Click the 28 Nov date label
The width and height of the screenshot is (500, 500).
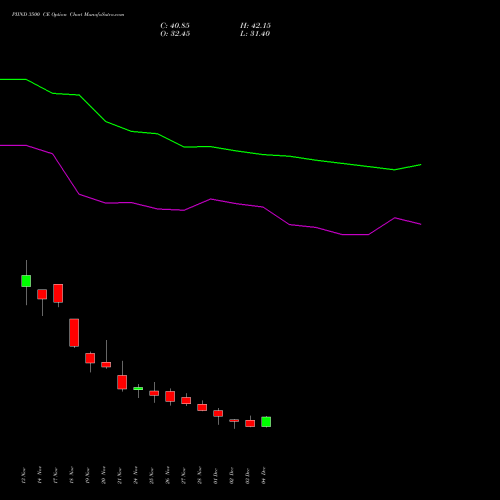click(x=200, y=475)
